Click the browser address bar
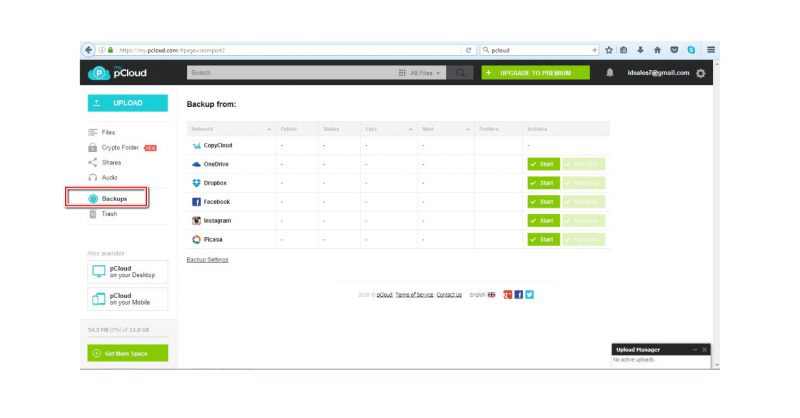The width and height of the screenshot is (800, 418). [288, 50]
